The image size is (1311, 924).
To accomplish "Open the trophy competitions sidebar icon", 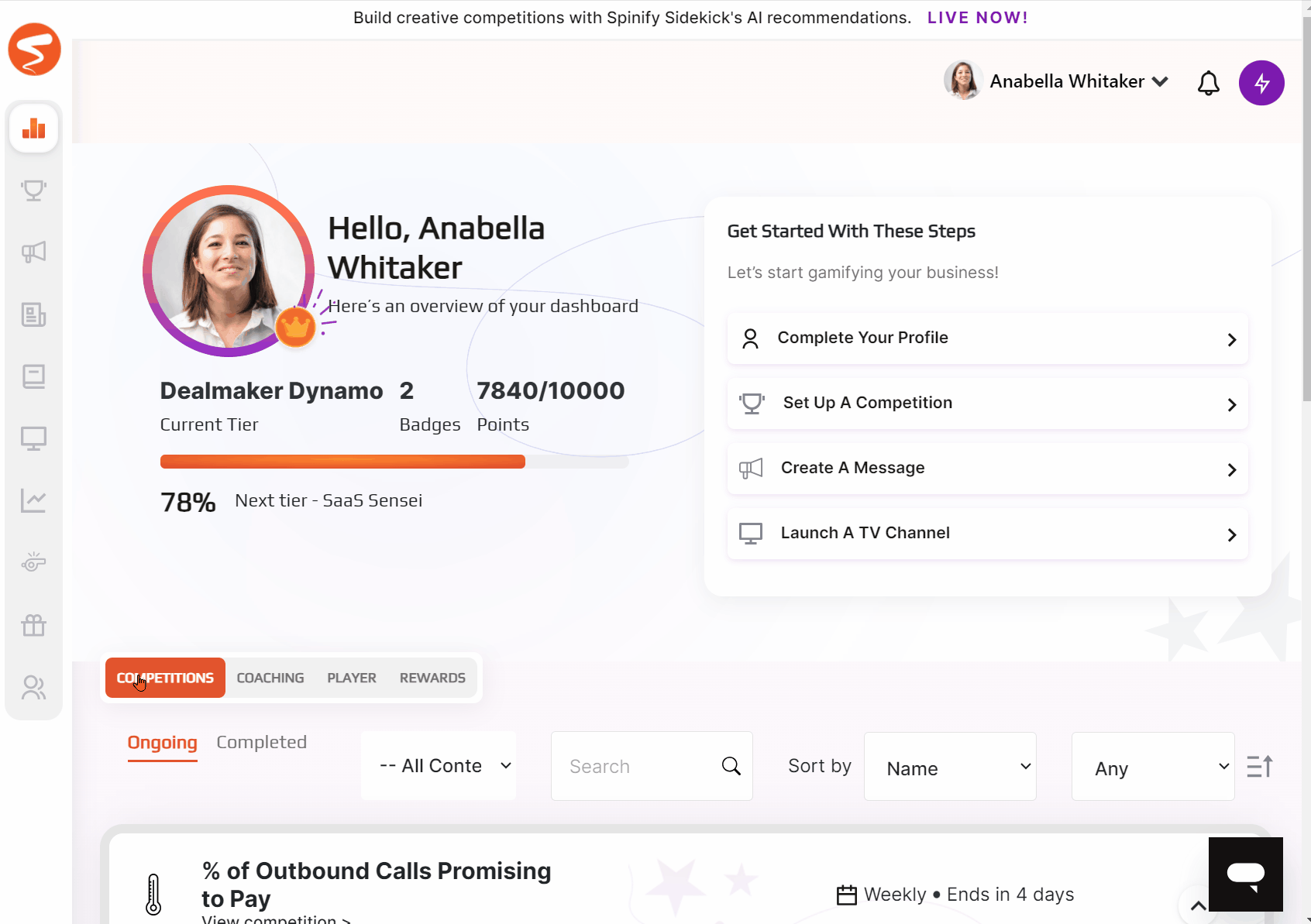I will (x=33, y=190).
